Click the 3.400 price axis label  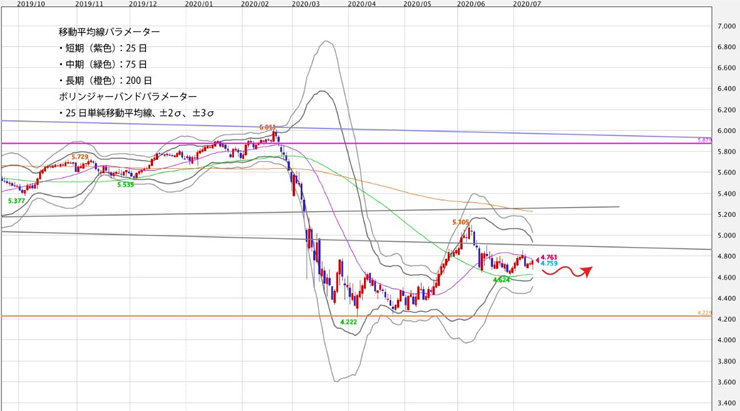(x=727, y=403)
